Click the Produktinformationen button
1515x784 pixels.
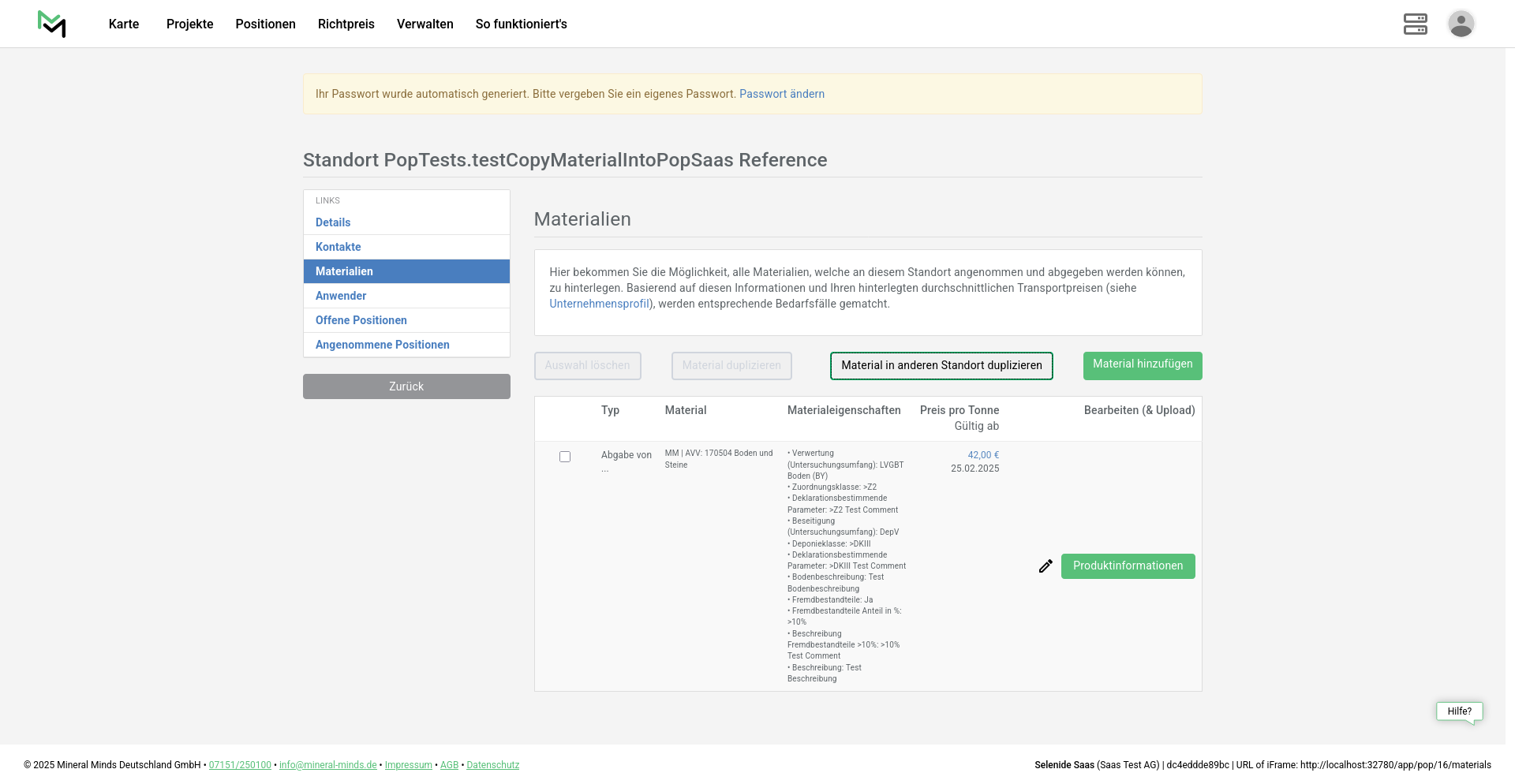[1128, 566]
